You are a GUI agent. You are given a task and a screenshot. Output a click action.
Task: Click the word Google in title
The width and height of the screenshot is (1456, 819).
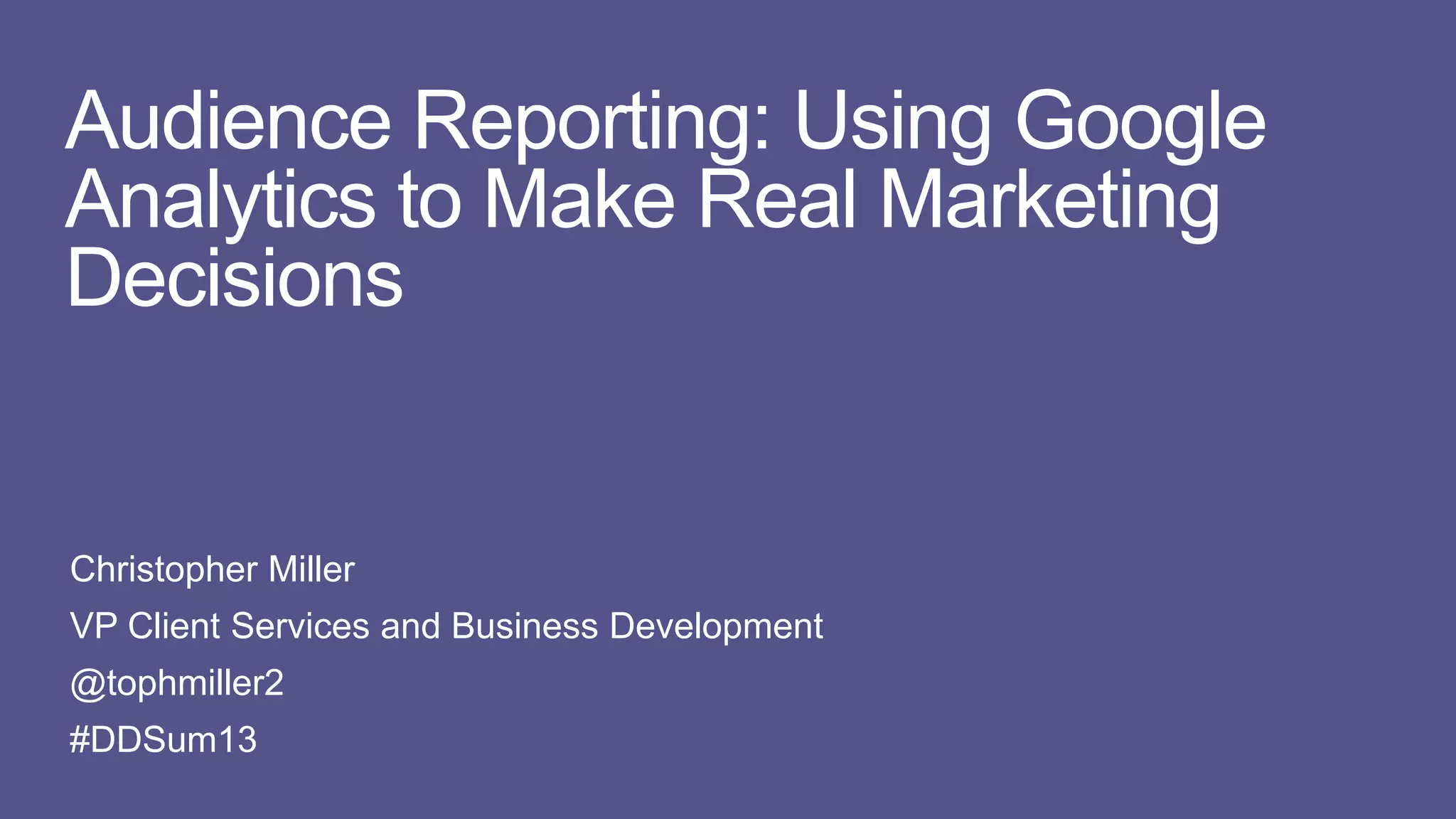click(x=1140, y=121)
